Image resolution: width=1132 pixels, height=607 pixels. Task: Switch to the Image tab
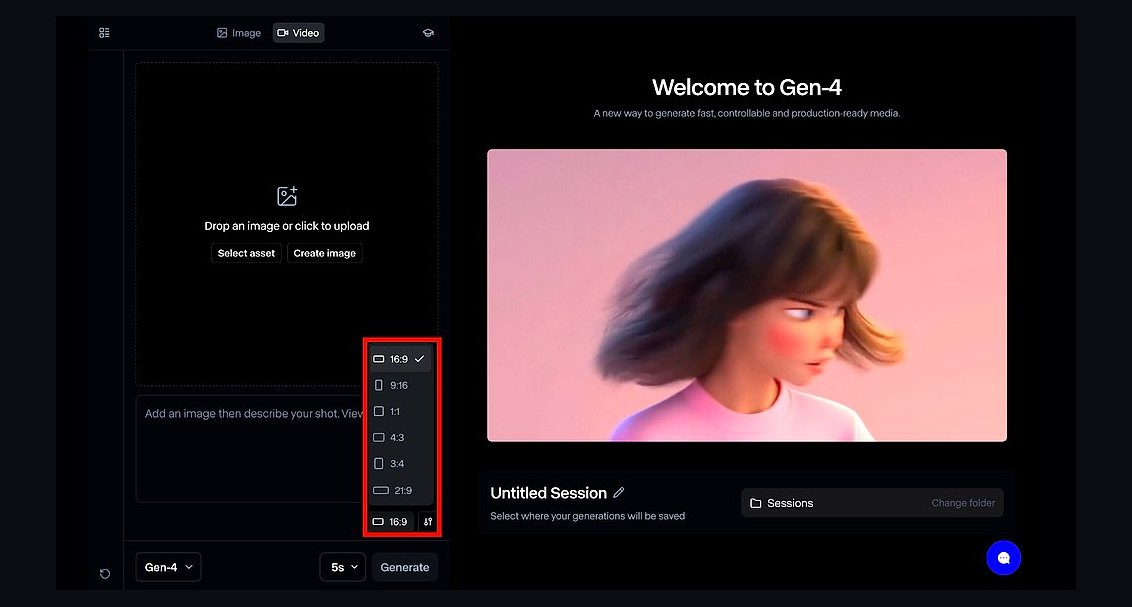coord(239,32)
